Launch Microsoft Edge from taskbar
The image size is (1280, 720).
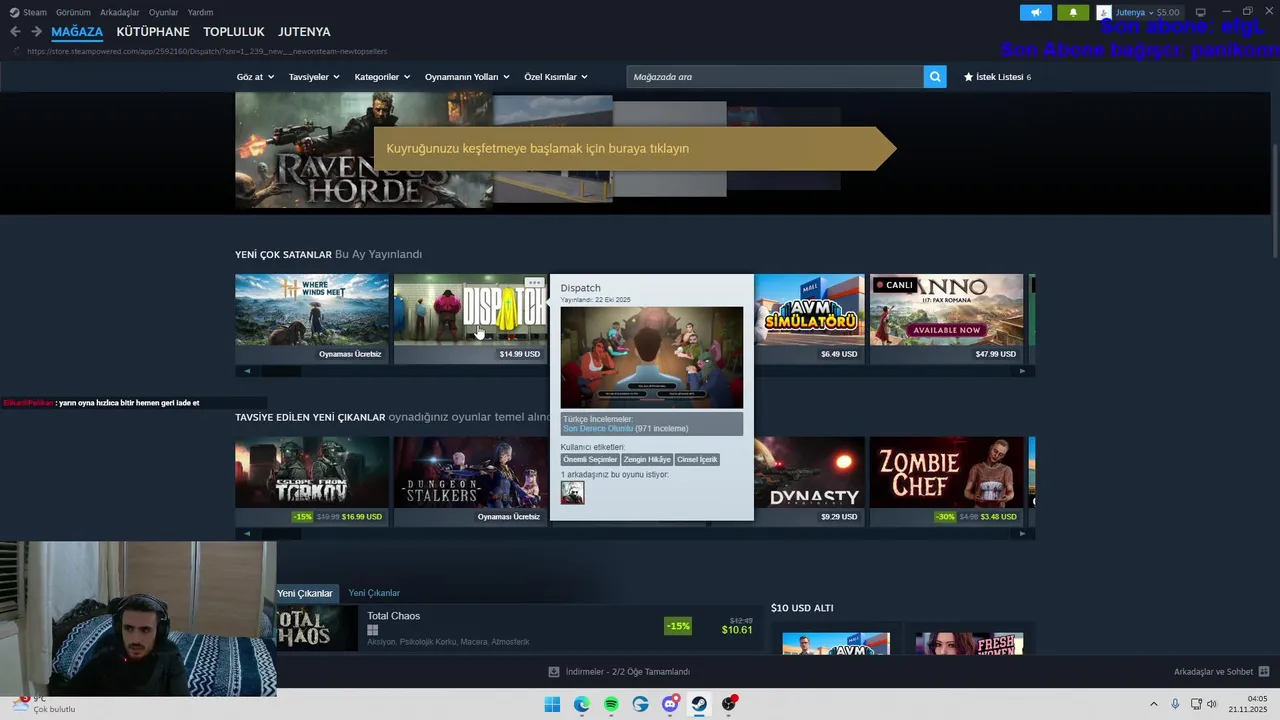coord(582,704)
